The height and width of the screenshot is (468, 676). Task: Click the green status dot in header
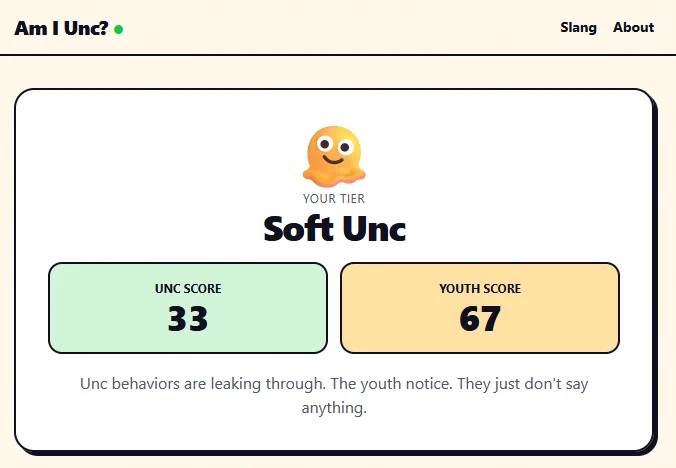pos(119,29)
